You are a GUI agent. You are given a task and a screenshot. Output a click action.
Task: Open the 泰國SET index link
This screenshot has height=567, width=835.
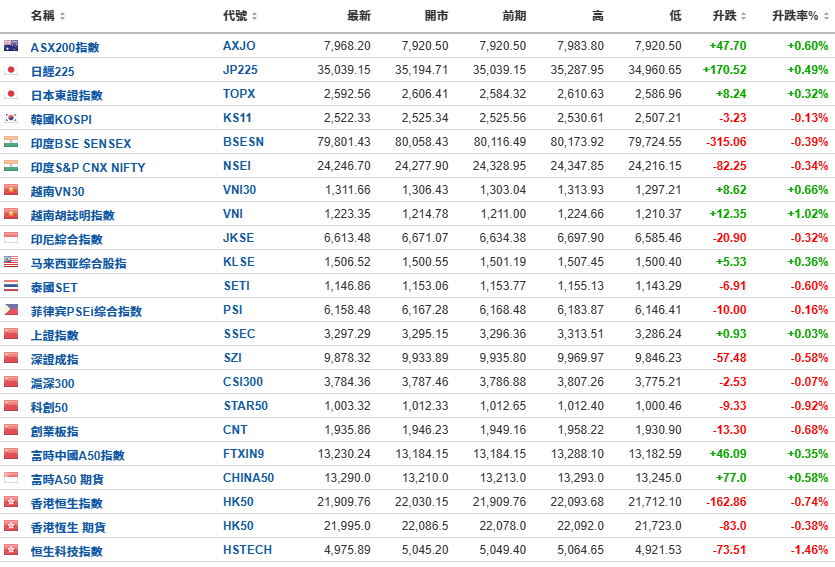coord(54,287)
